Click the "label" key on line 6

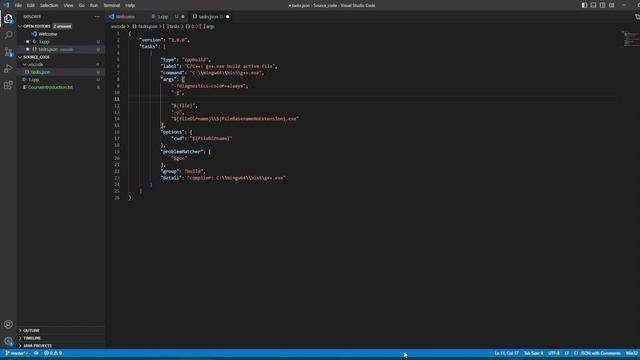[x=170, y=66]
